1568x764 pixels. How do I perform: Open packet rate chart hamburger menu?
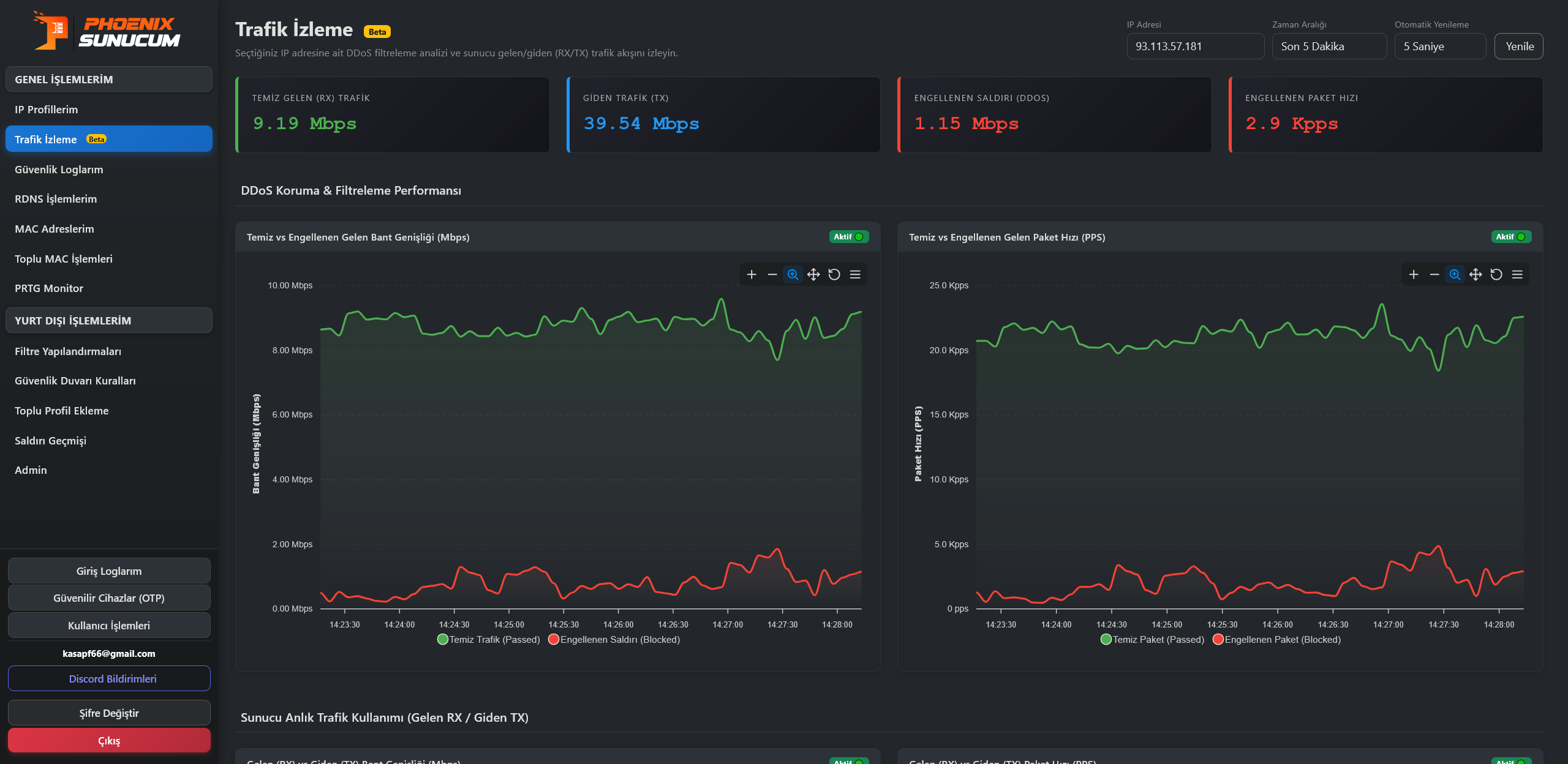pos(1517,275)
